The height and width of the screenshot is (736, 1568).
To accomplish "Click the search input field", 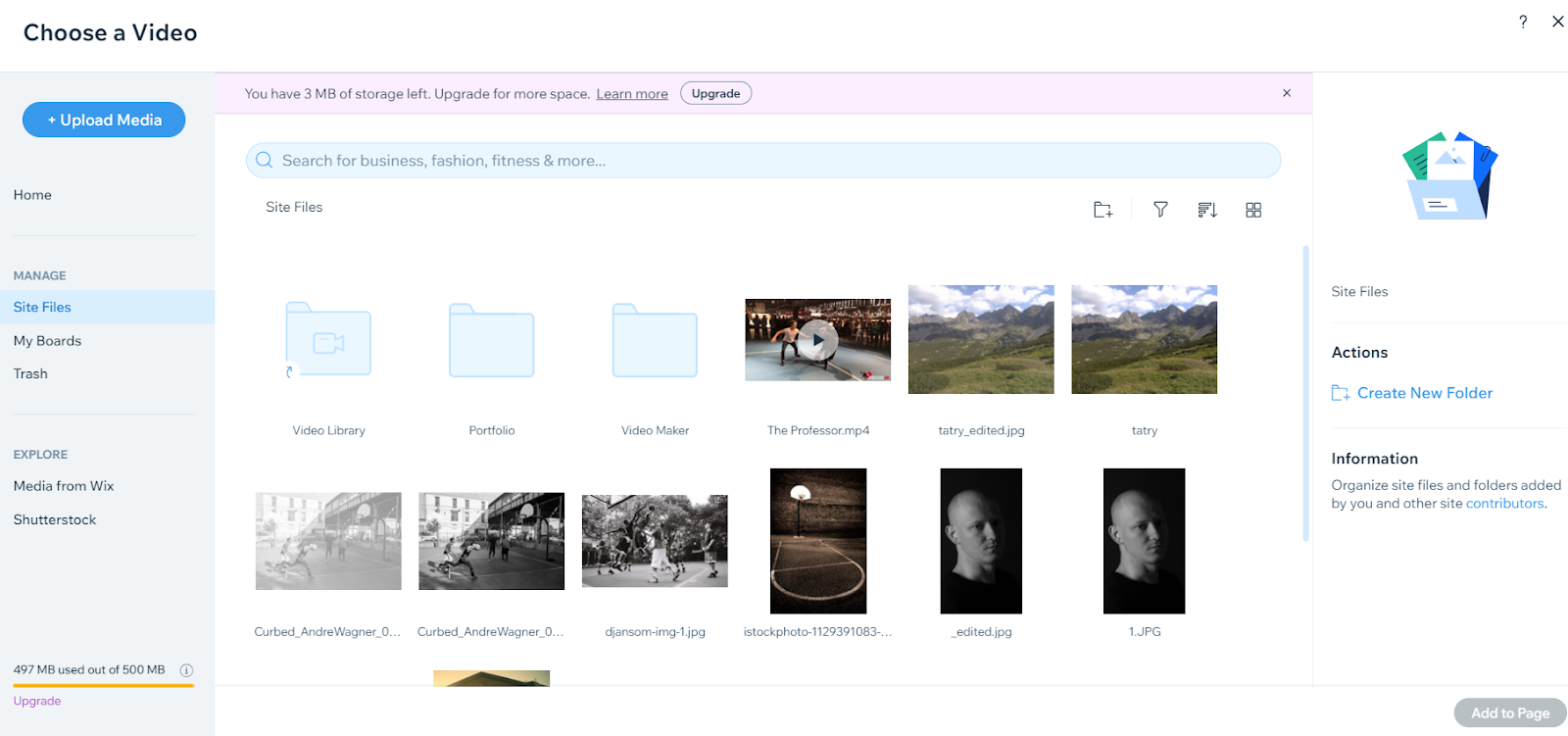I will [763, 160].
